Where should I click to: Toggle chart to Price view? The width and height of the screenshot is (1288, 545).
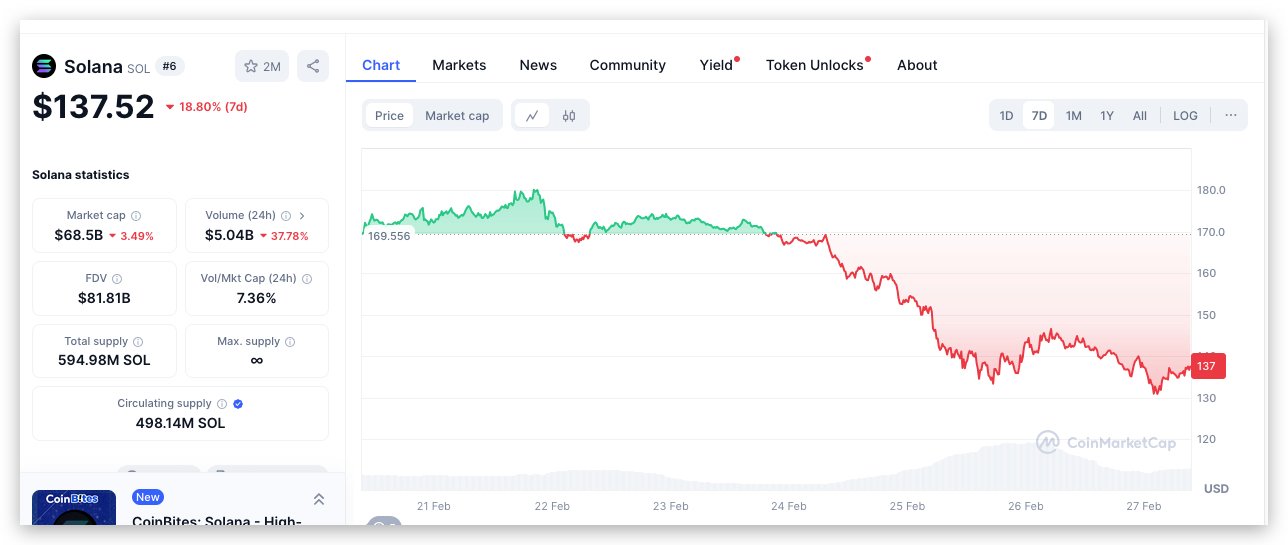(x=389, y=115)
